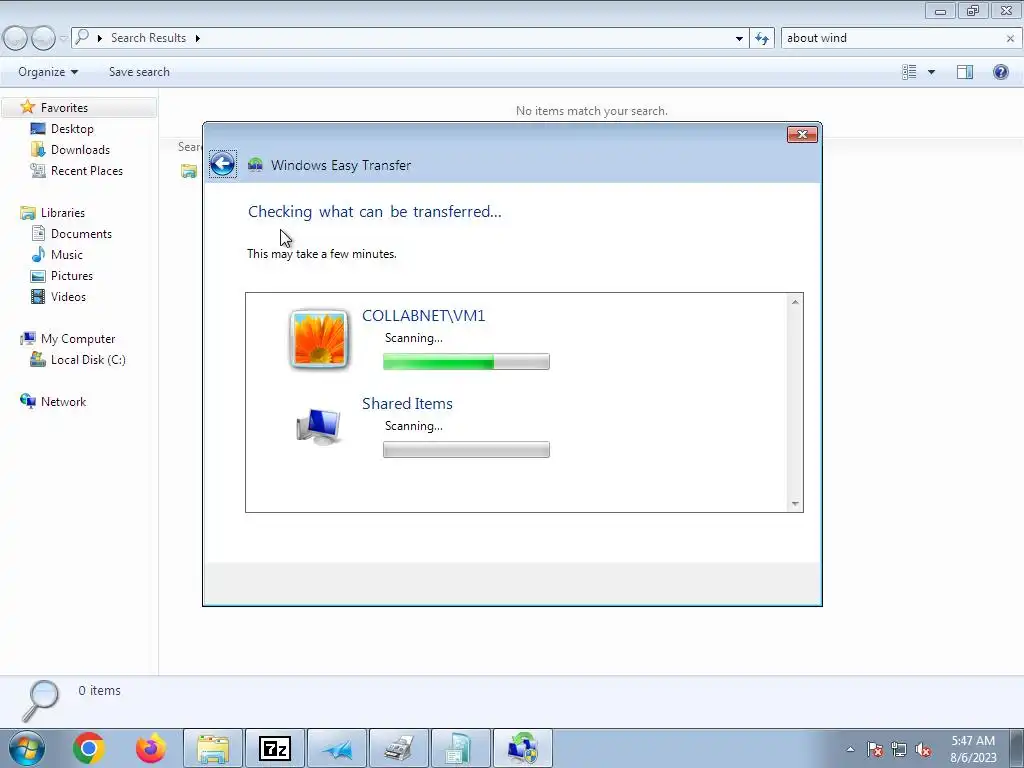Open the view options dropdown arrow
The image size is (1024, 768).
(931, 72)
